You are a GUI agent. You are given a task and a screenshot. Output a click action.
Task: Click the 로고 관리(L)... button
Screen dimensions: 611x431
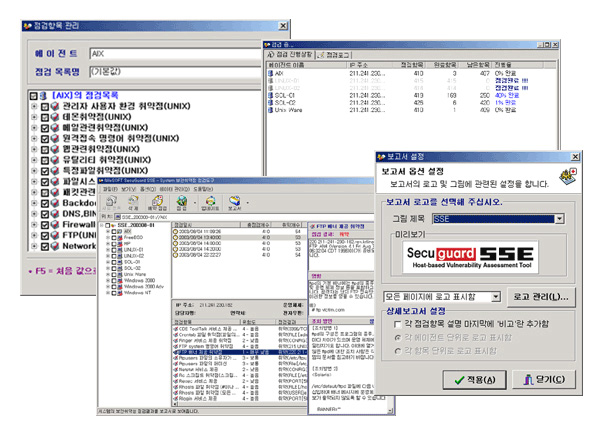541,297
